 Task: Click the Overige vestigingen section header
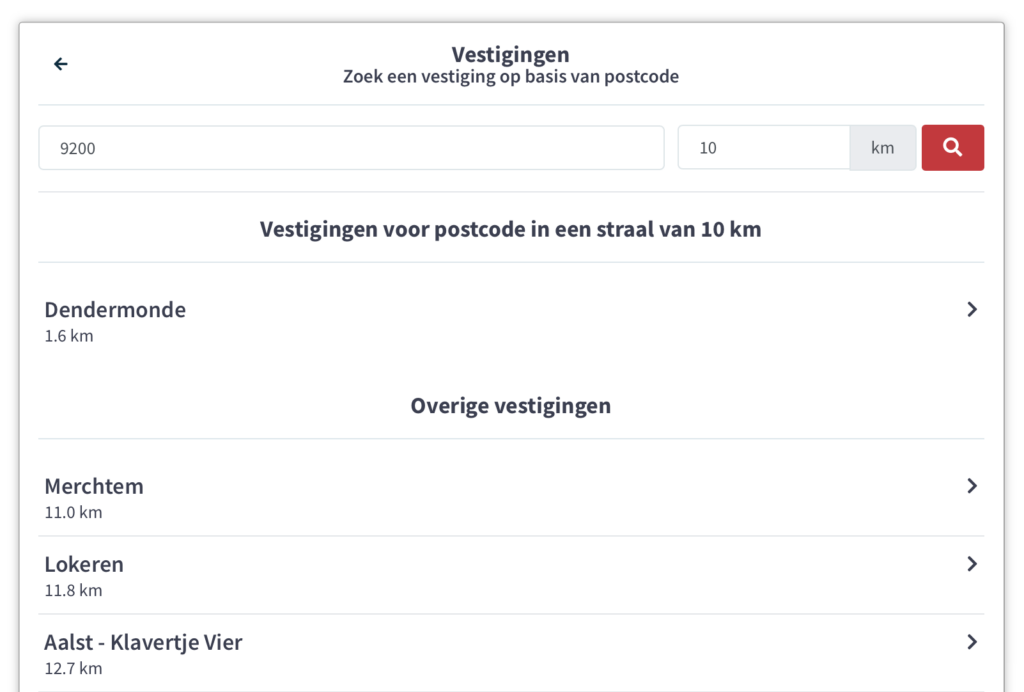[511, 405]
